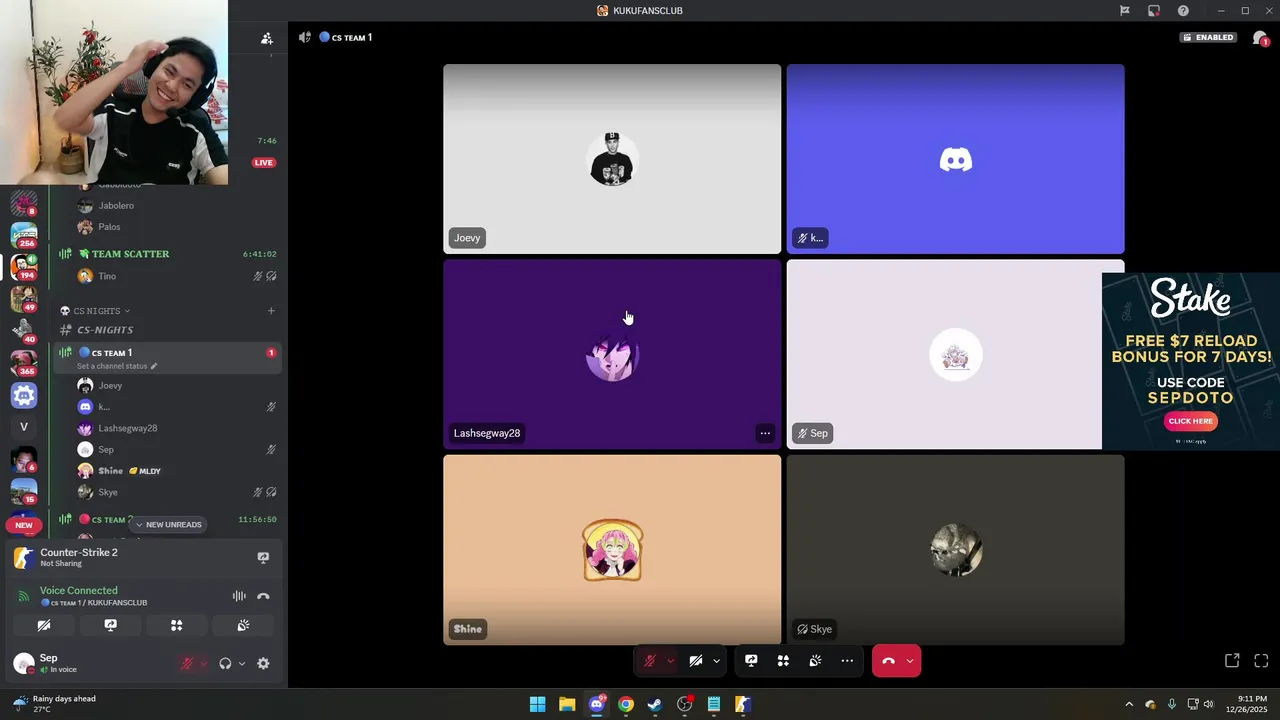
Task: Open Google Chrome from taskbar
Action: tap(626, 704)
